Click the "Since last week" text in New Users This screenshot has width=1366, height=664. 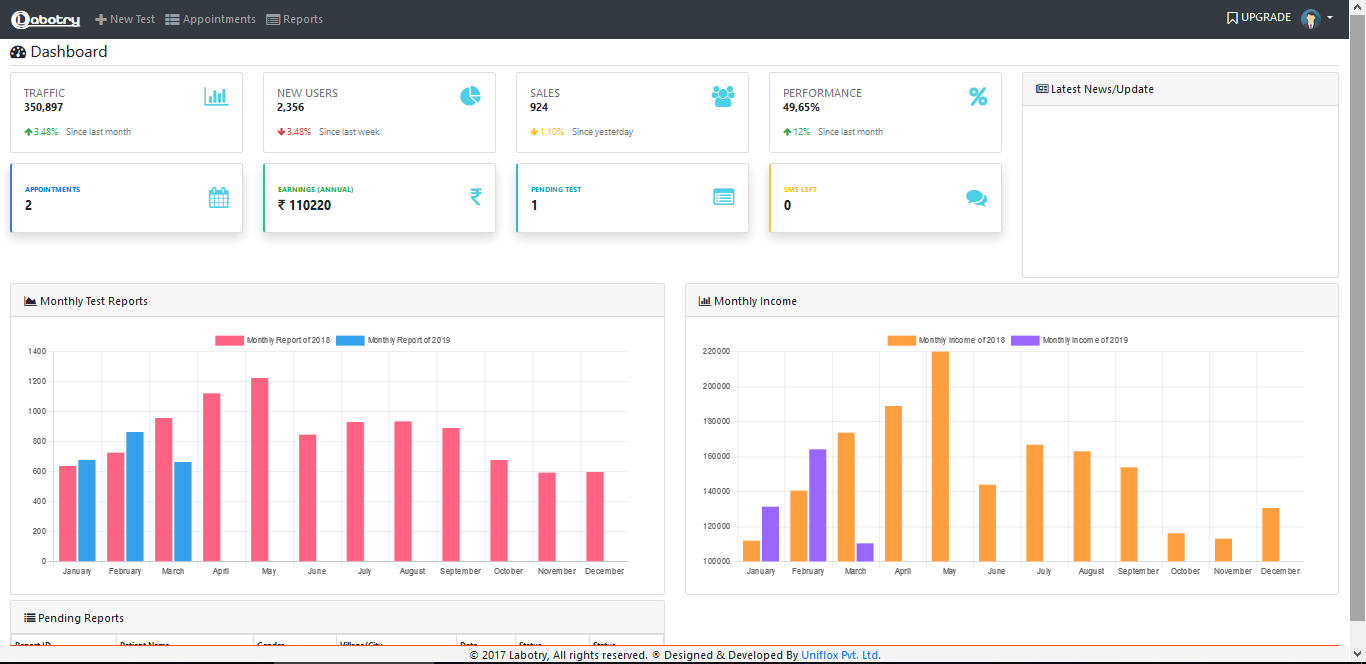pos(349,132)
